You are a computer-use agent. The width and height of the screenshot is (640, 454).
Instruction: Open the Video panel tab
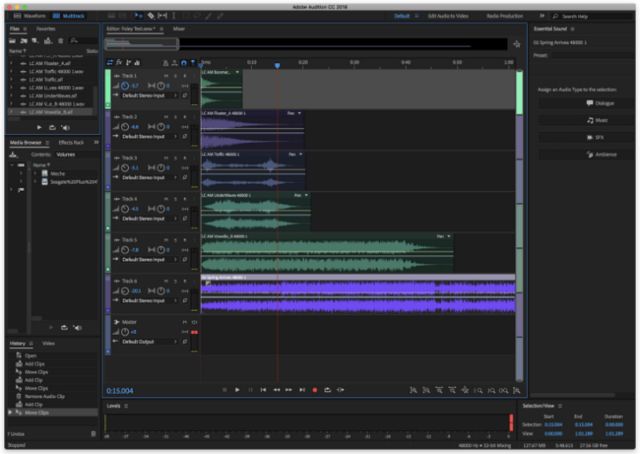tap(49, 343)
